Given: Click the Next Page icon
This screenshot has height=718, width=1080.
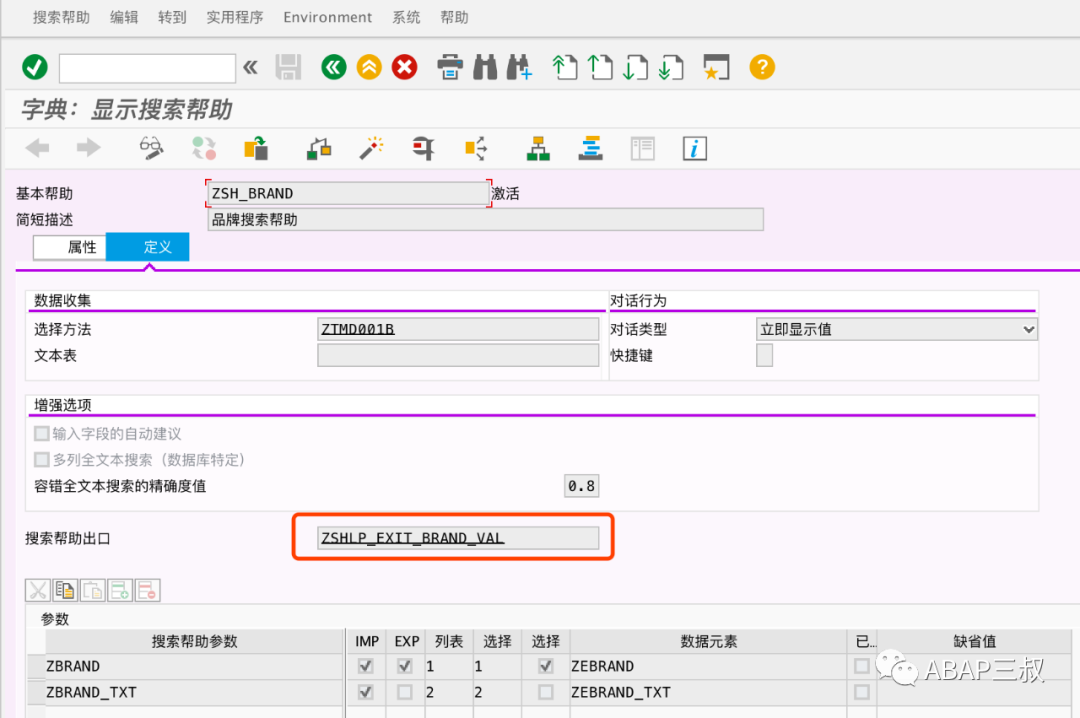Looking at the screenshot, I should point(635,68).
